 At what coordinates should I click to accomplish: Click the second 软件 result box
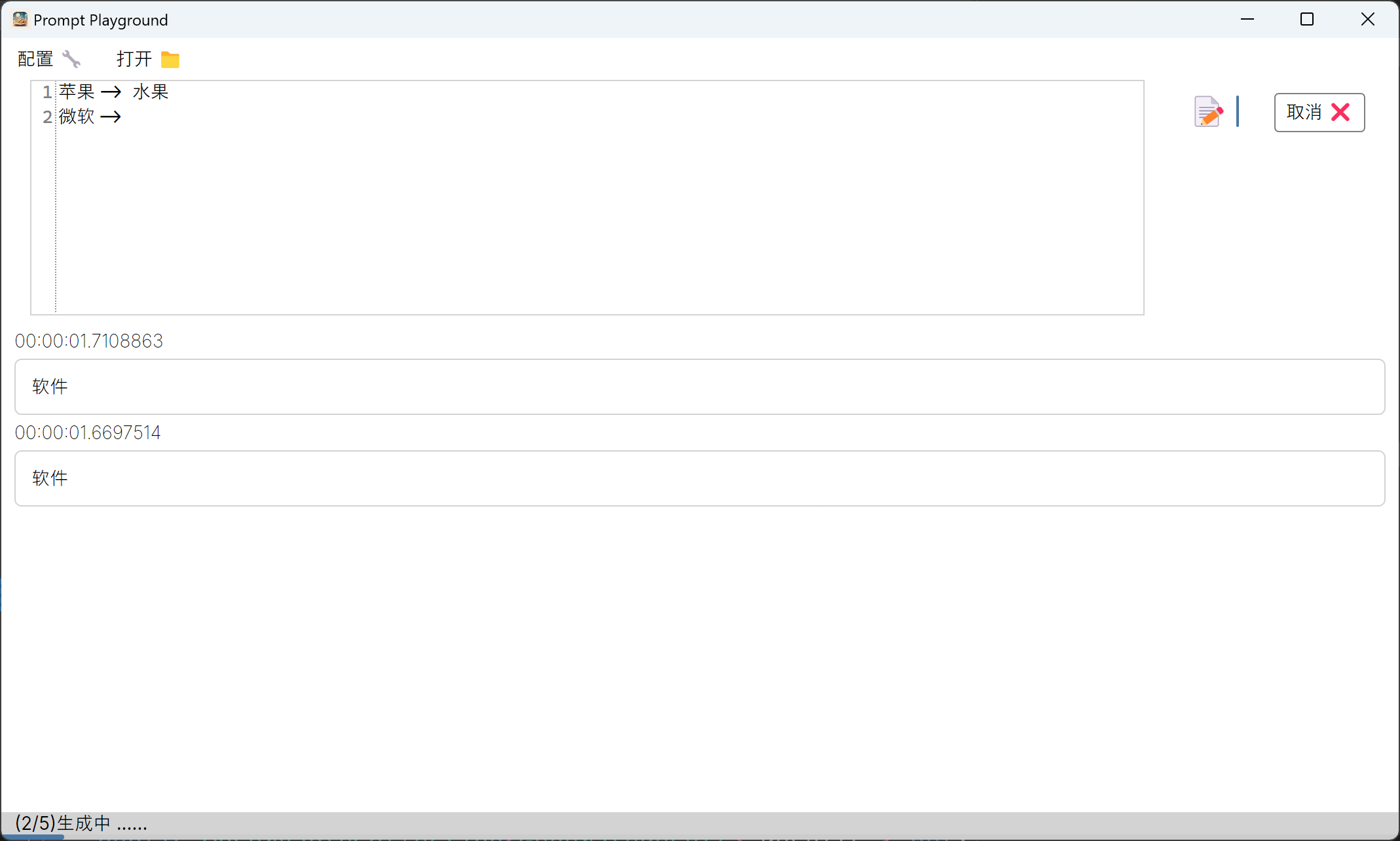[x=699, y=478]
